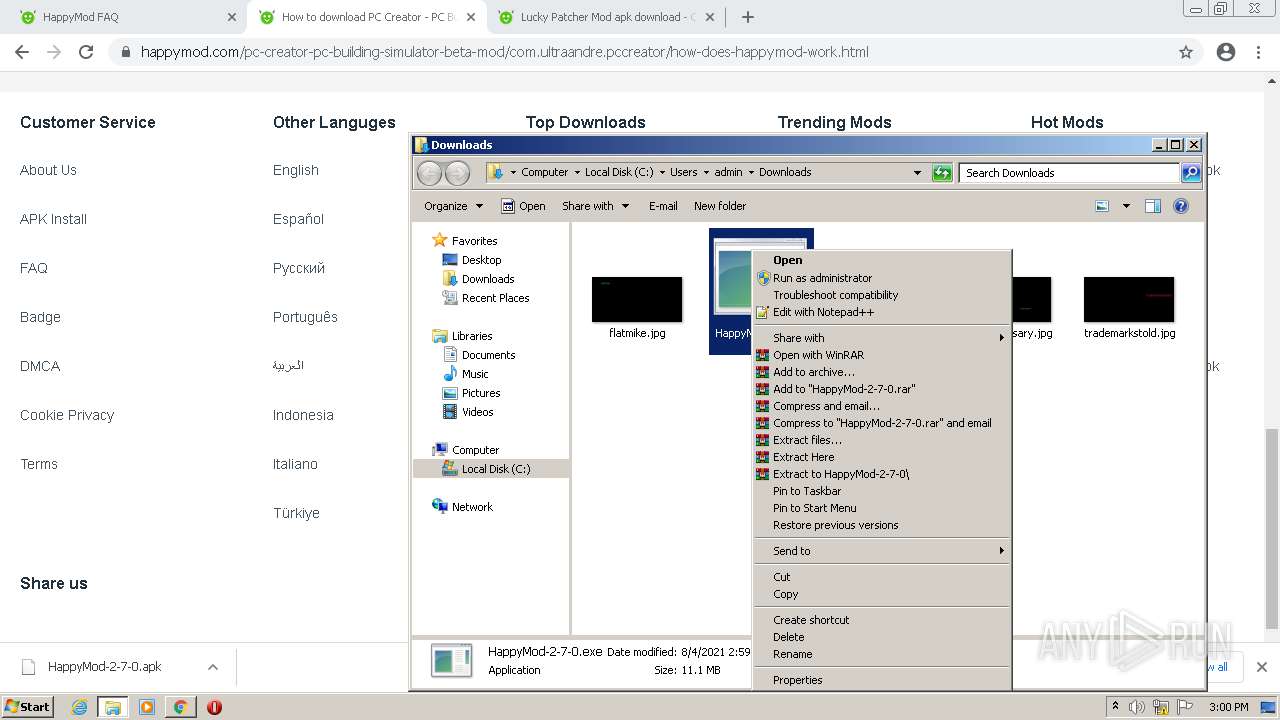Image resolution: width=1280 pixels, height=720 pixels.
Task: Open the DMCA link
Action: tap(40, 366)
